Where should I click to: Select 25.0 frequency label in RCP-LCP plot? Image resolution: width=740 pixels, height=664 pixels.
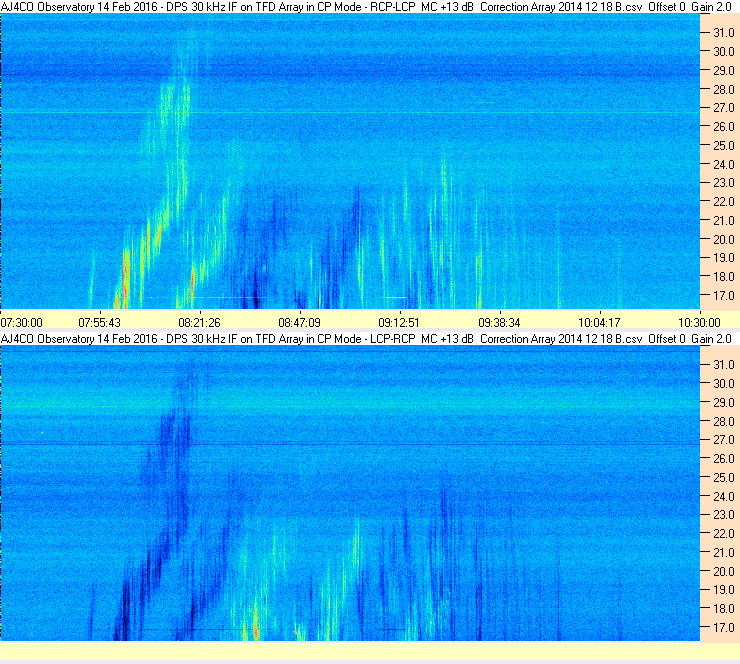(x=724, y=146)
